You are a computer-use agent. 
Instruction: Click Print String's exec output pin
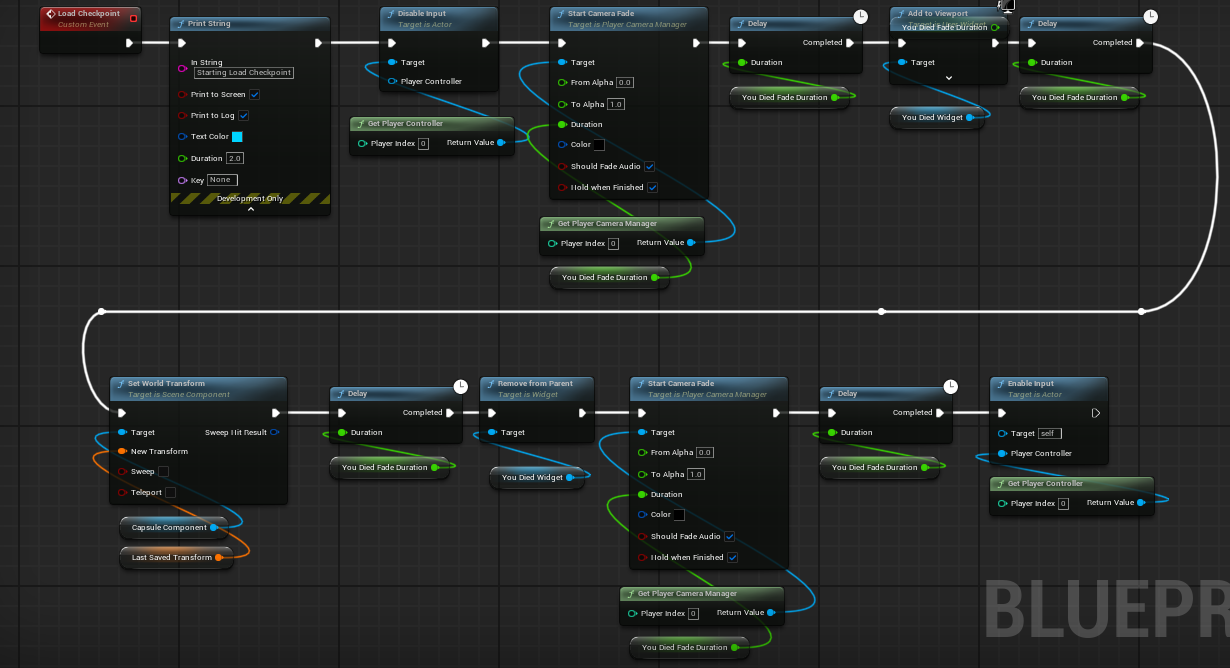click(318, 43)
